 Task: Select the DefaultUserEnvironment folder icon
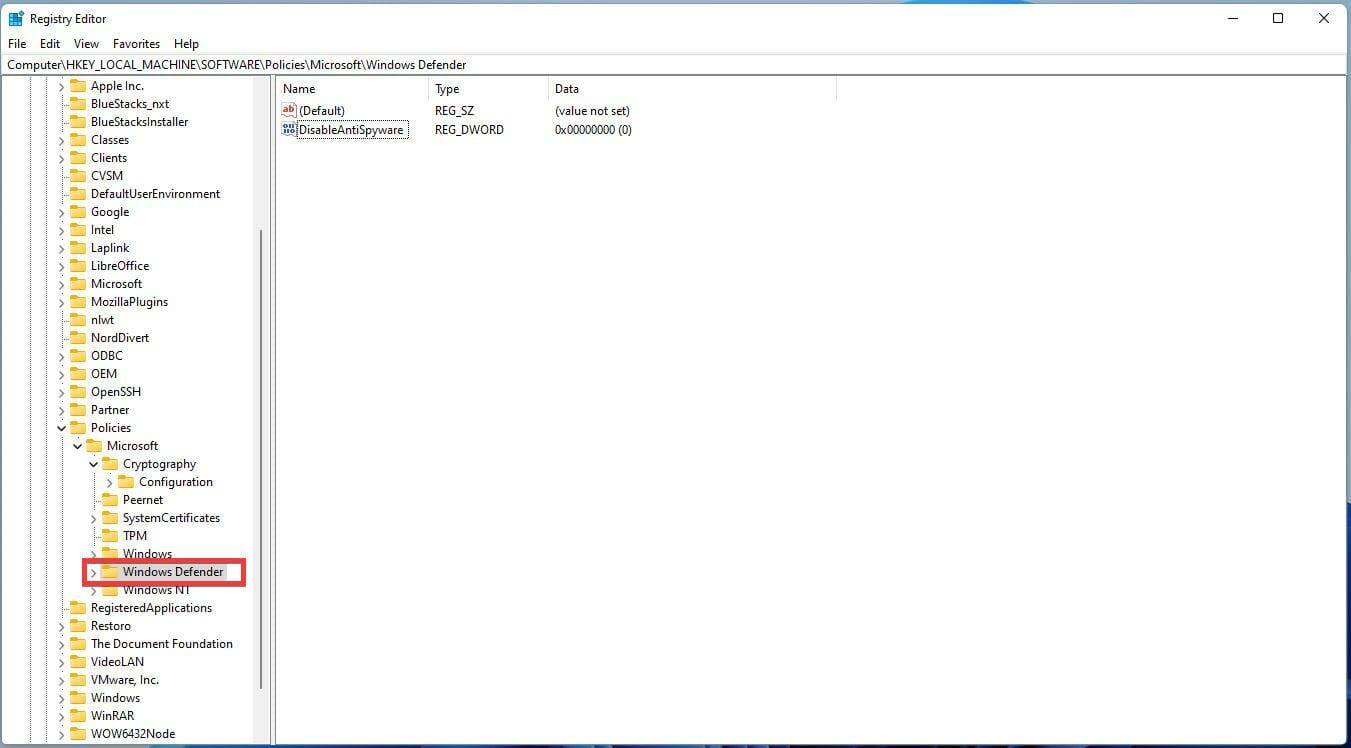tap(77, 194)
